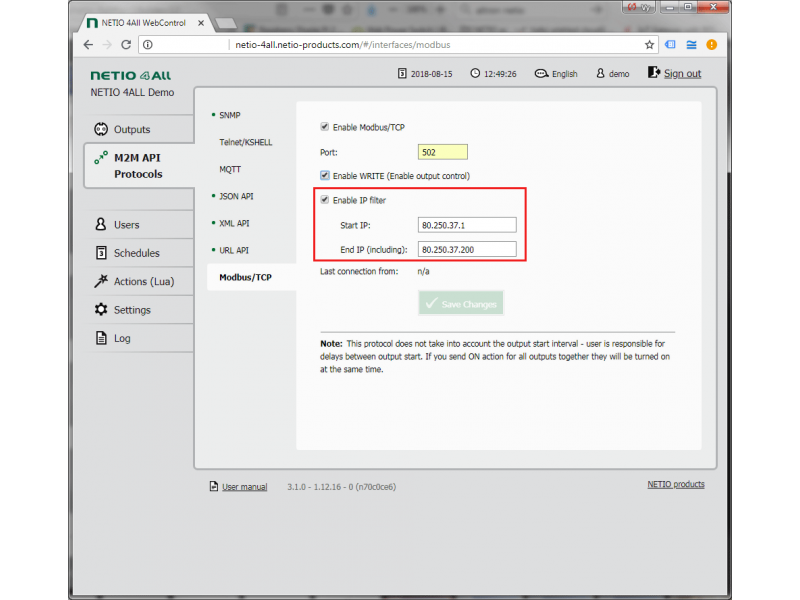Screen dimensions: 800x600
Task: Open the new tab button
Action: pyautogui.click(x=226, y=23)
